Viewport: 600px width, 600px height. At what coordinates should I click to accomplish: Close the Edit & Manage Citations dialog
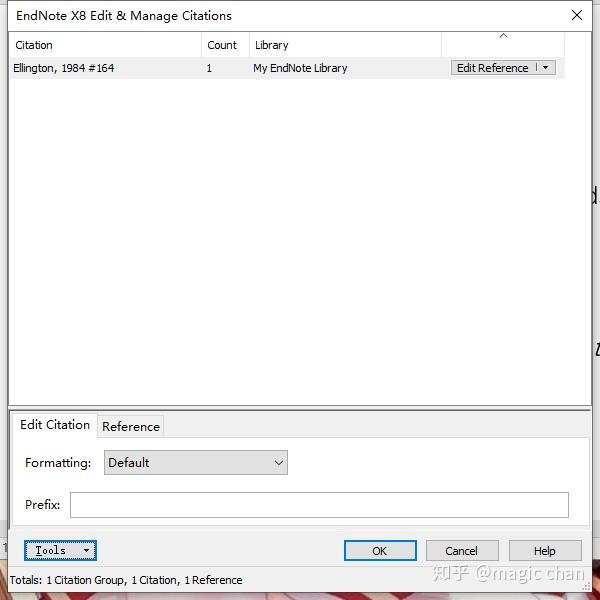[577, 15]
